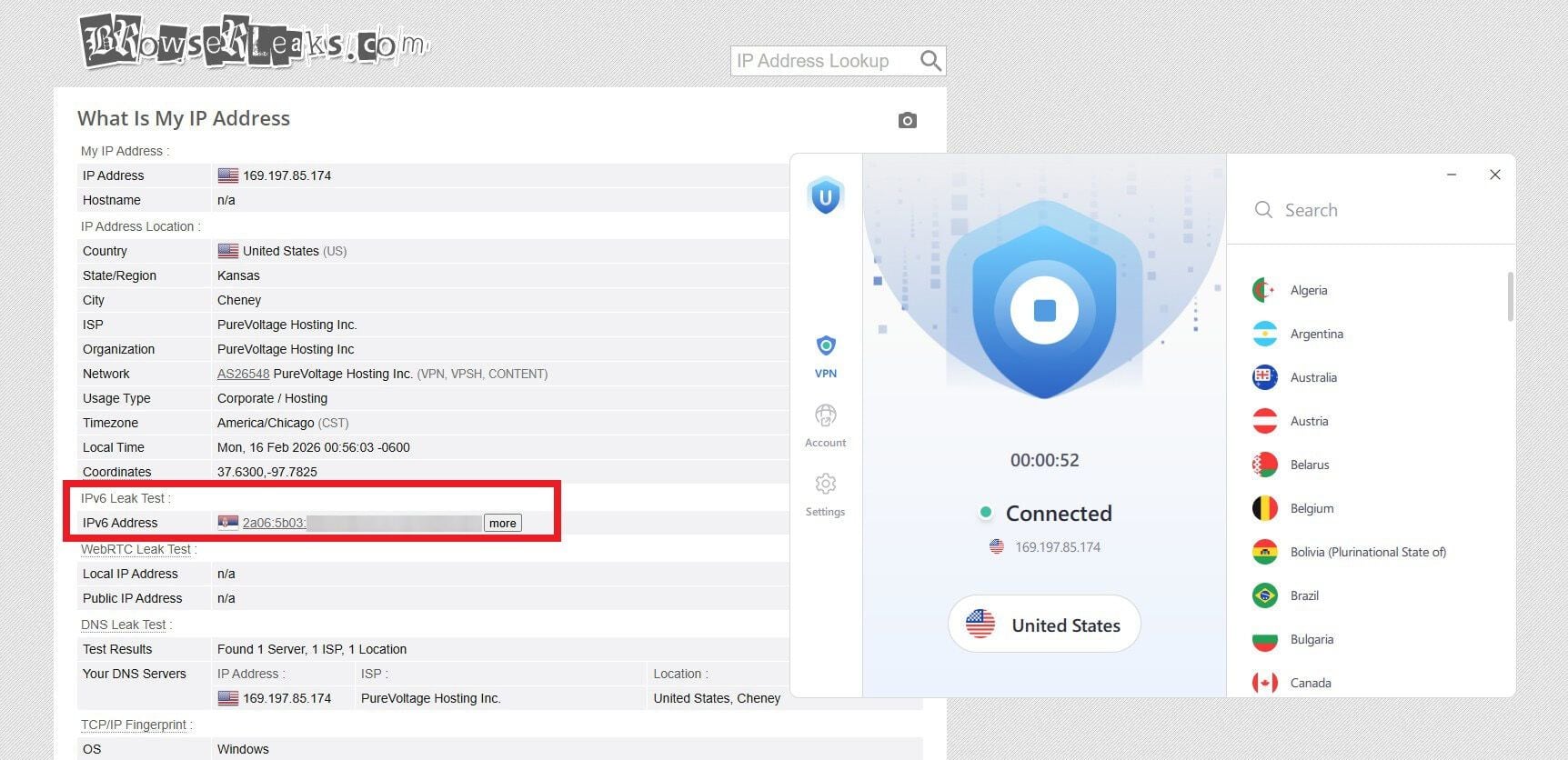Click the search magnifier in VPN app
The width and height of the screenshot is (1568, 760).
1263,210
